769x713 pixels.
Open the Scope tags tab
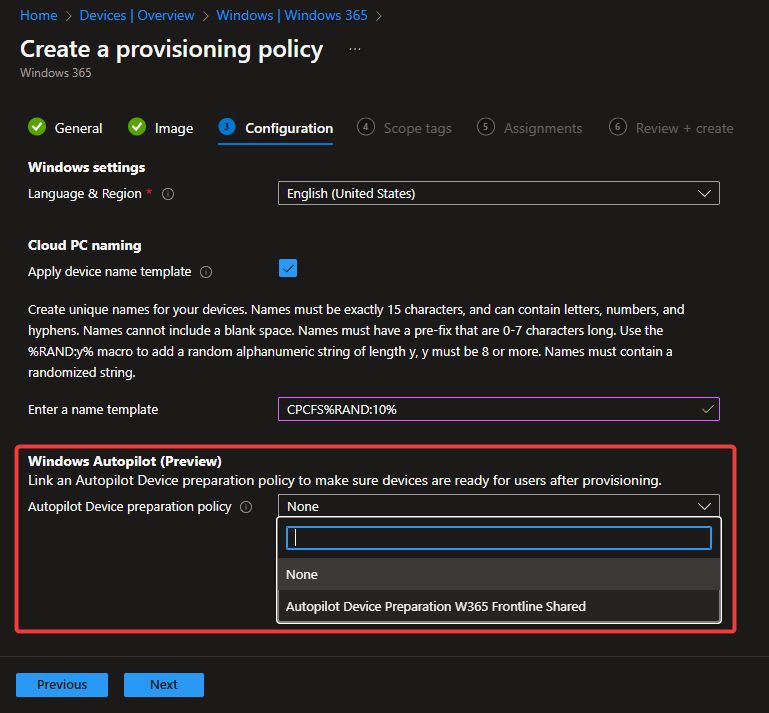404,127
